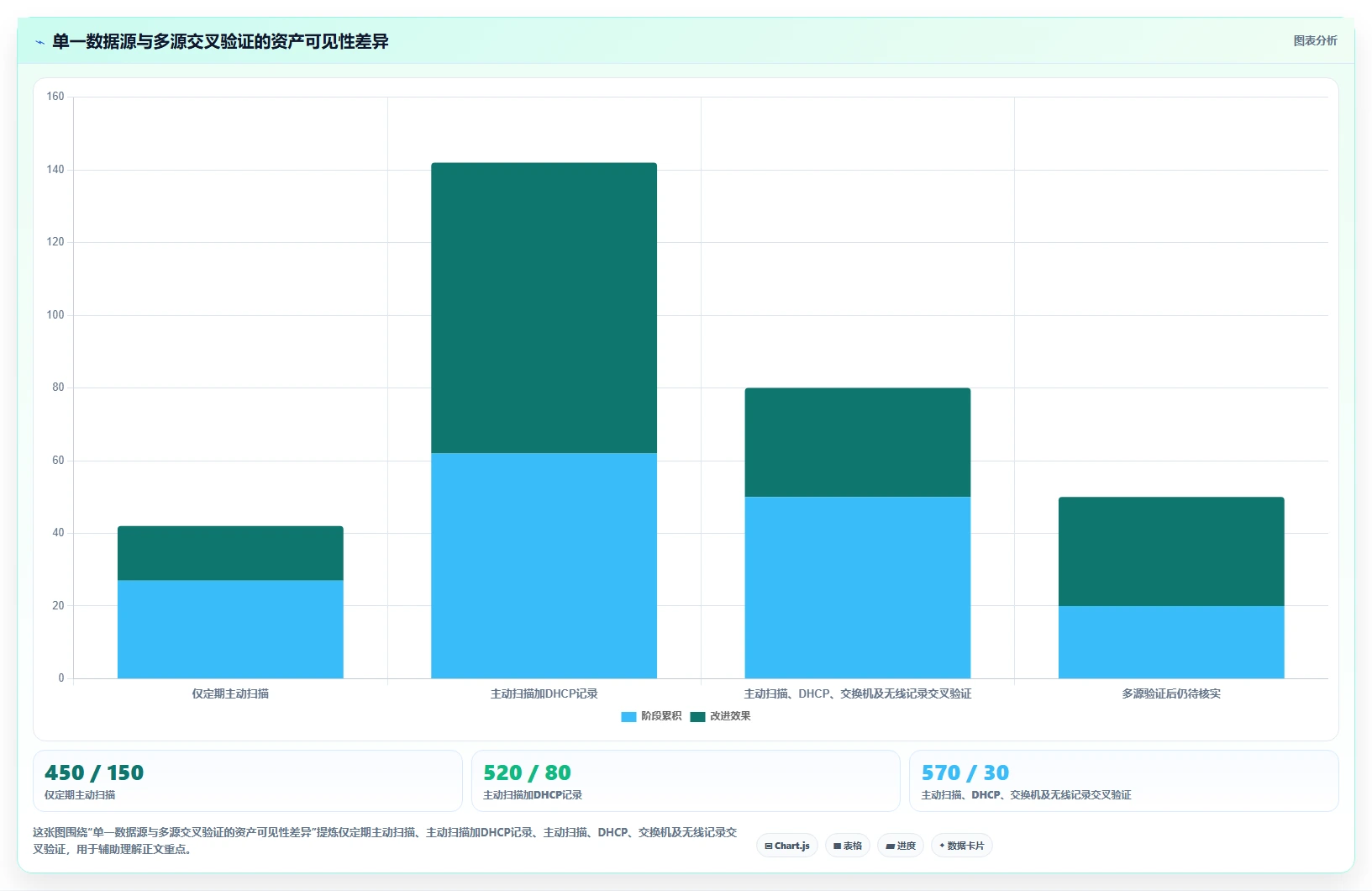Viewport: 1372px width, 891px height.
Task: Click the 进度 tag chip
Action: (901, 846)
